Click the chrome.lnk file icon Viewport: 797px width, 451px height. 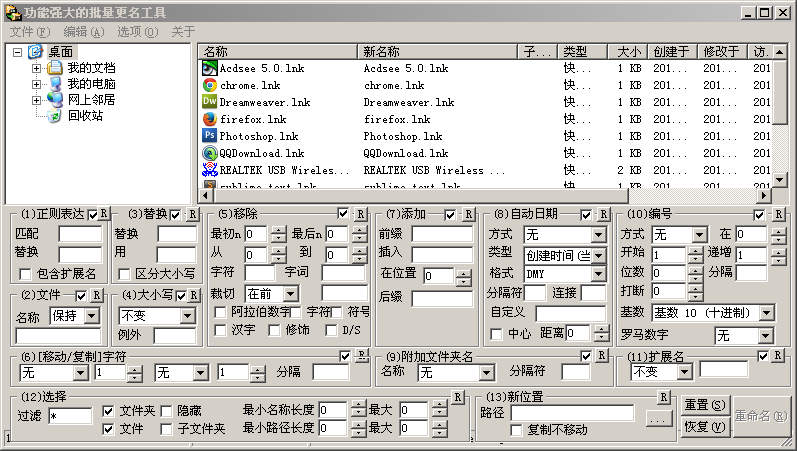(x=210, y=85)
